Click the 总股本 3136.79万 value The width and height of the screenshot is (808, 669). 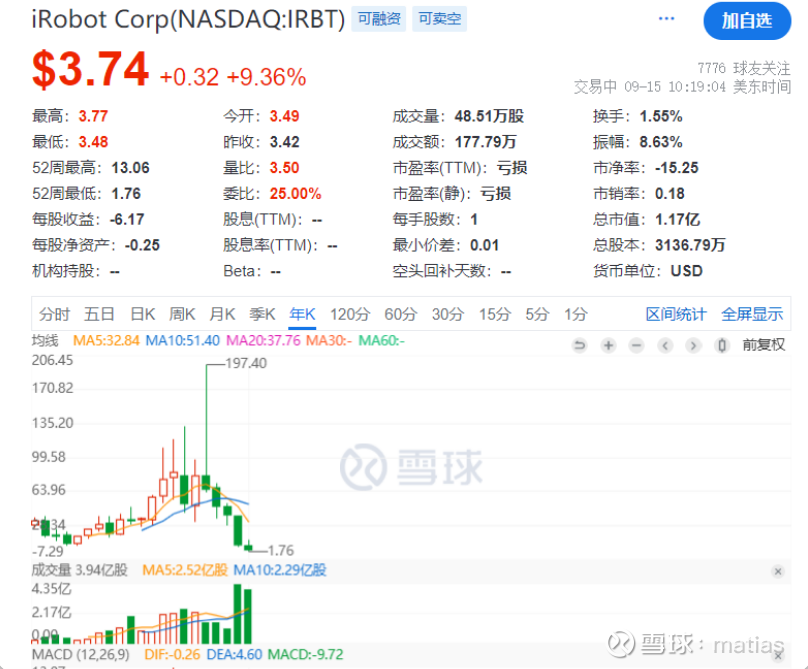pos(690,245)
